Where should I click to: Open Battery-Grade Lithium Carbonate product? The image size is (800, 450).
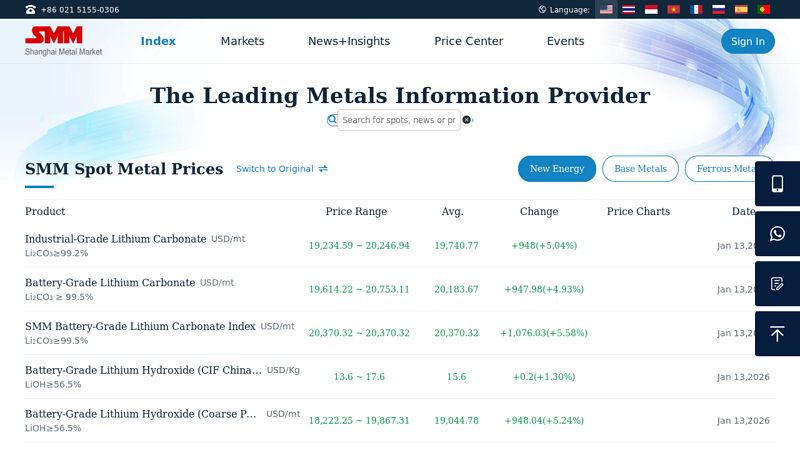point(110,283)
